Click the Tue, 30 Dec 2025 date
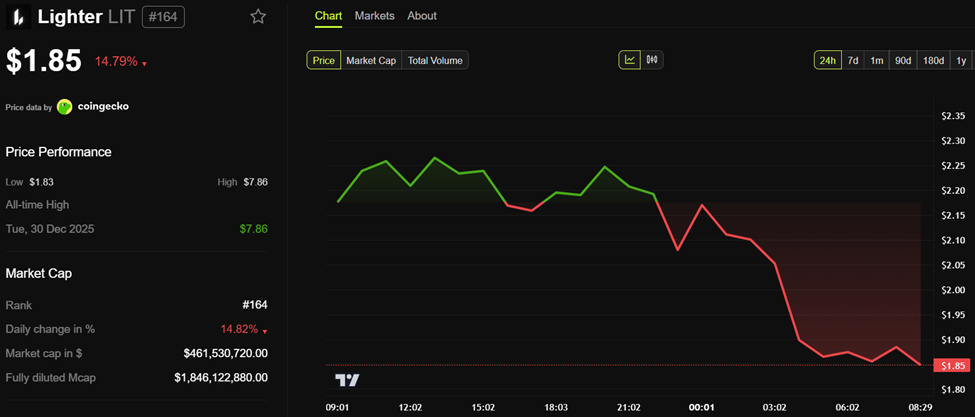Image resolution: width=975 pixels, height=417 pixels. point(50,229)
